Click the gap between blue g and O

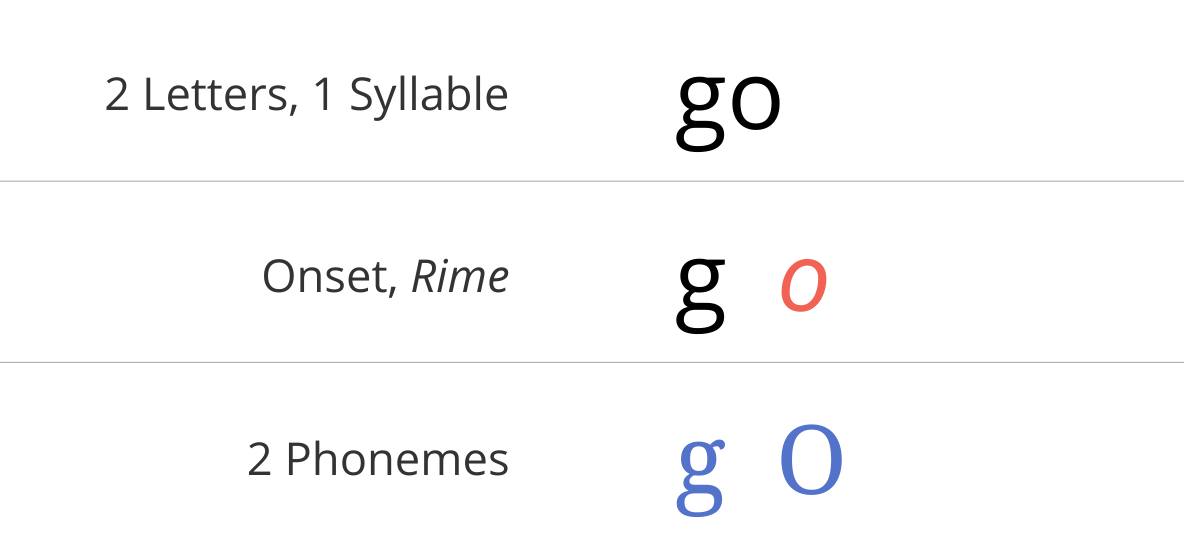tap(753, 468)
